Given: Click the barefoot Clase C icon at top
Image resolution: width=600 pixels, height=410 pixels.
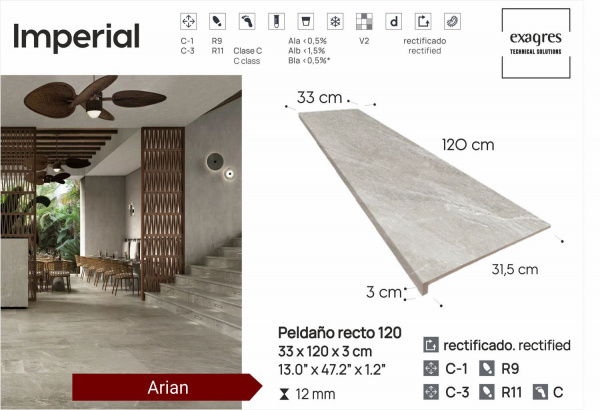Looking at the screenshot, I should pyautogui.click(x=247, y=21).
